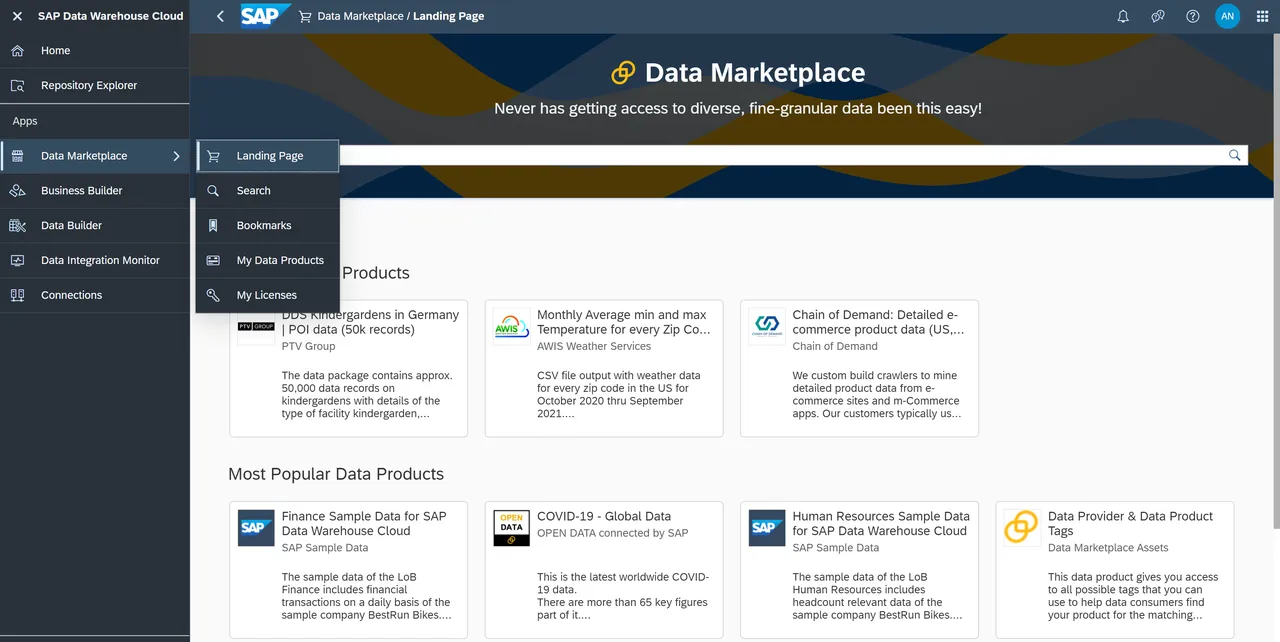Open the Home page icon

pyautogui.click(x=17, y=51)
